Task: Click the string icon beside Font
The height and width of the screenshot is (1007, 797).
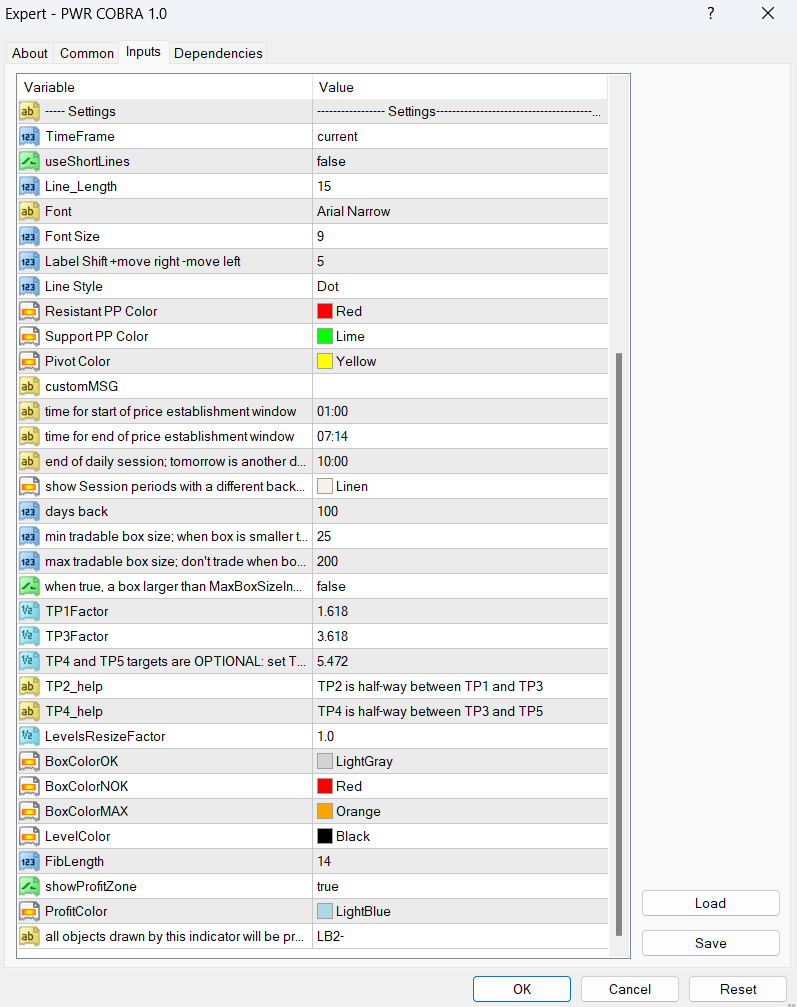Action: (29, 211)
